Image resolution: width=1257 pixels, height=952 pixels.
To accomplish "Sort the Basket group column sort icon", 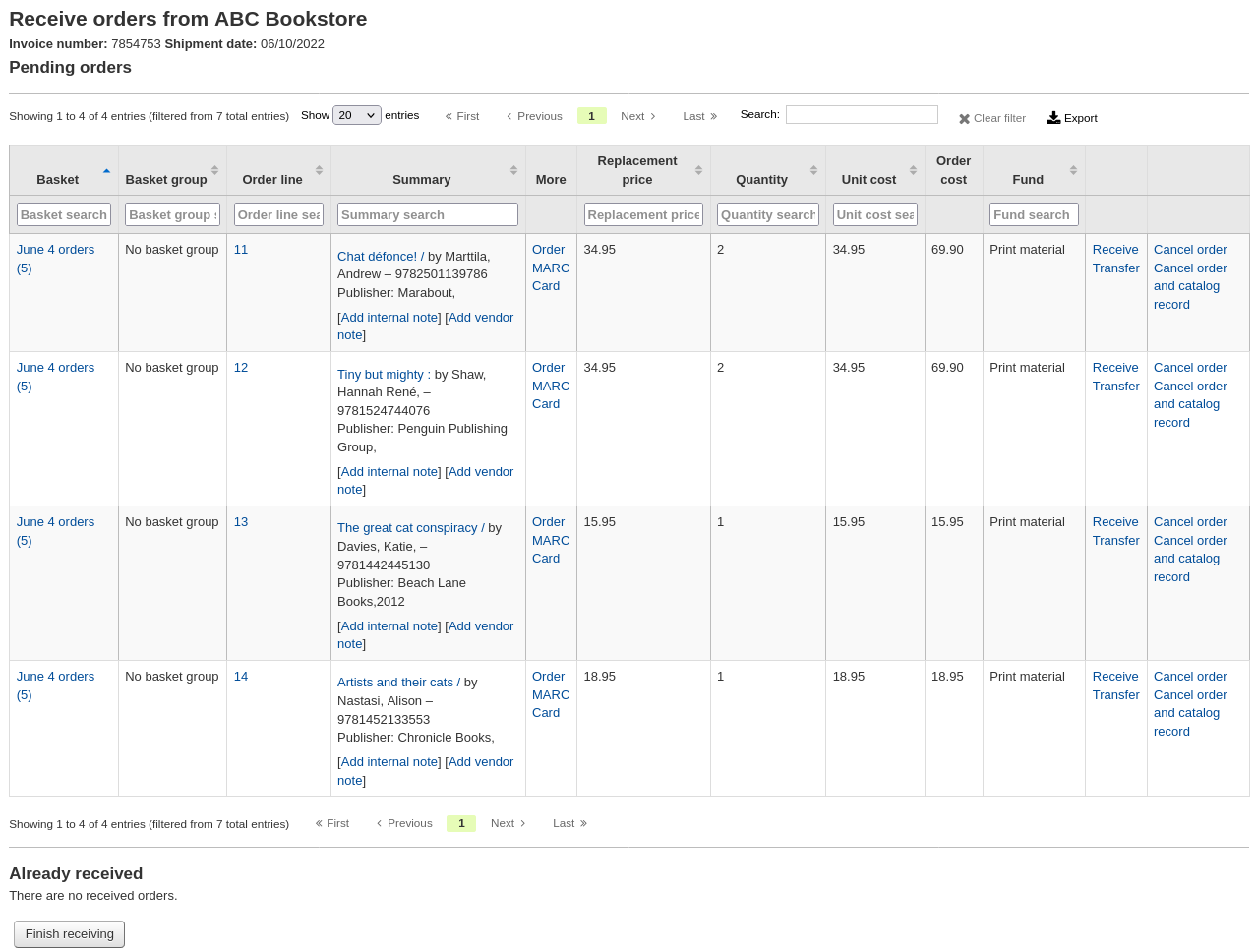I will click(x=214, y=169).
